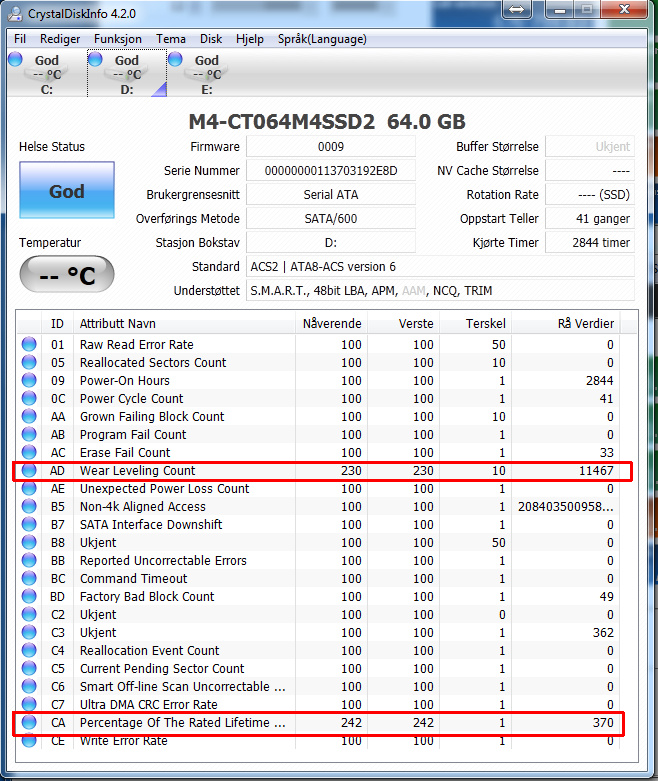Screen dimensions: 658x781
Task: Click the Nåverende column header
Action: 332,324
